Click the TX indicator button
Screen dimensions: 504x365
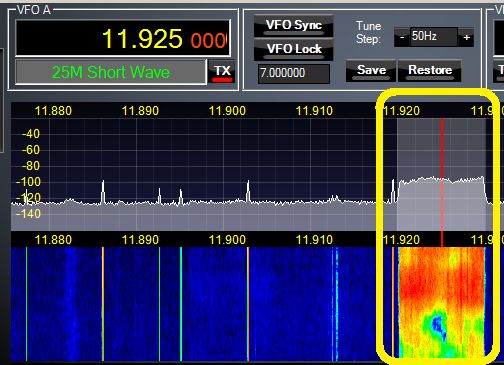222,72
